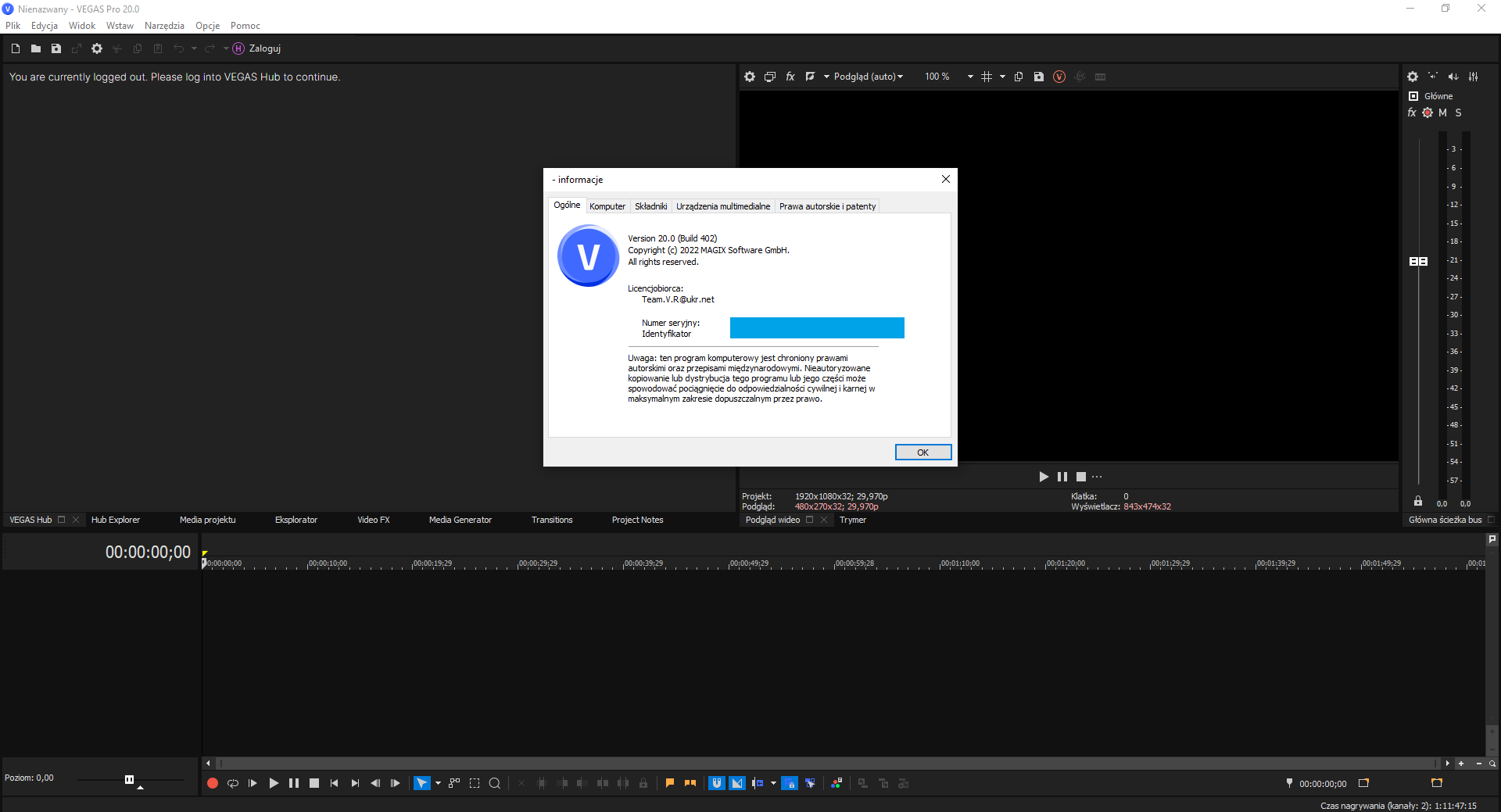Insert a marker with orange flag icon

670,783
